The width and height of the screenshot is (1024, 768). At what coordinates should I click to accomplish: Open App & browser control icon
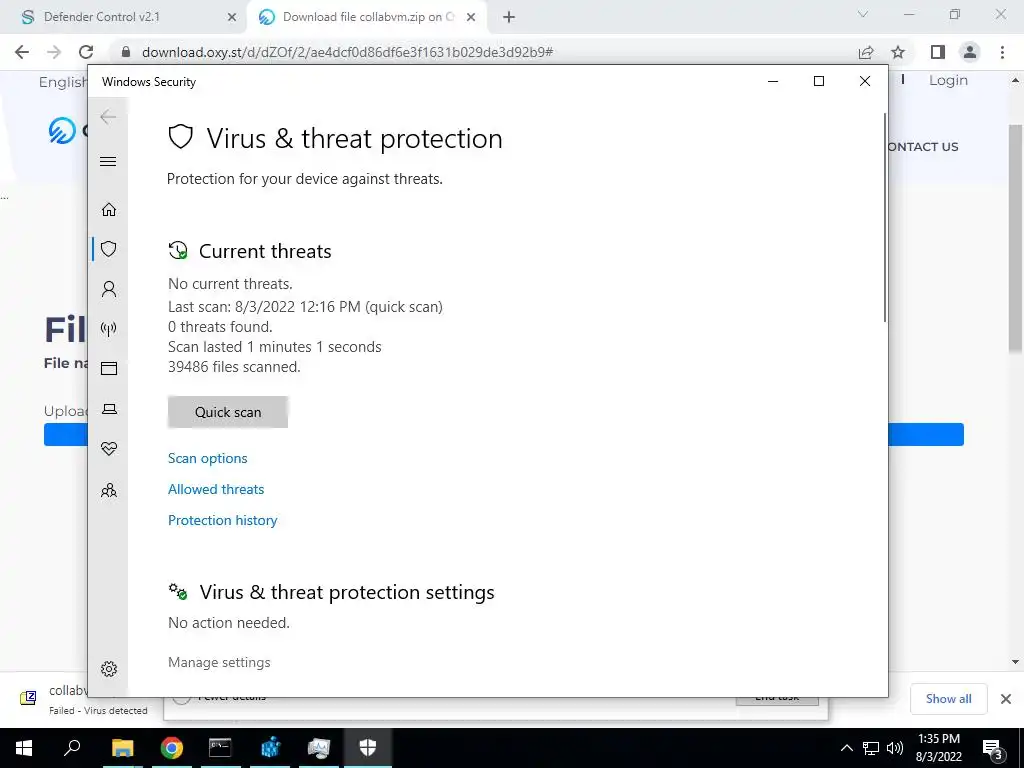[109, 368]
